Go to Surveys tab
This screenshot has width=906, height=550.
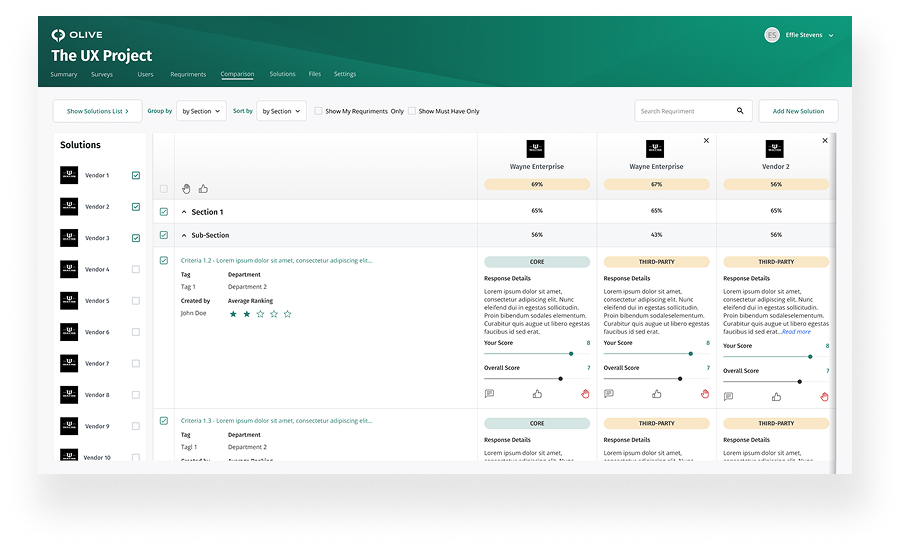[x=102, y=75]
